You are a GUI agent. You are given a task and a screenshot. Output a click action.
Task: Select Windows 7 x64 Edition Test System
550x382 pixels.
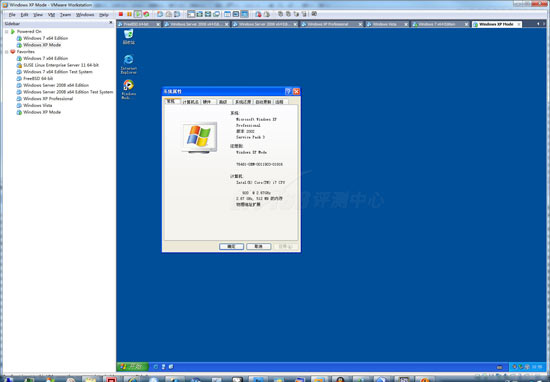coord(54,72)
